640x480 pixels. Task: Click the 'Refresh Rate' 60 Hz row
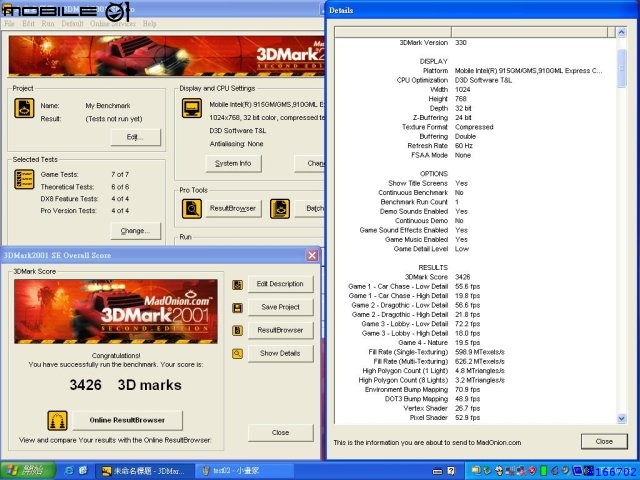tap(476, 146)
